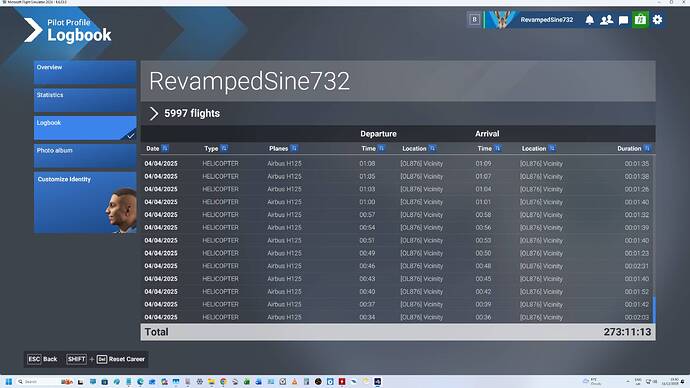Click duration "00:02:31" cell

(x=637, y=266)
